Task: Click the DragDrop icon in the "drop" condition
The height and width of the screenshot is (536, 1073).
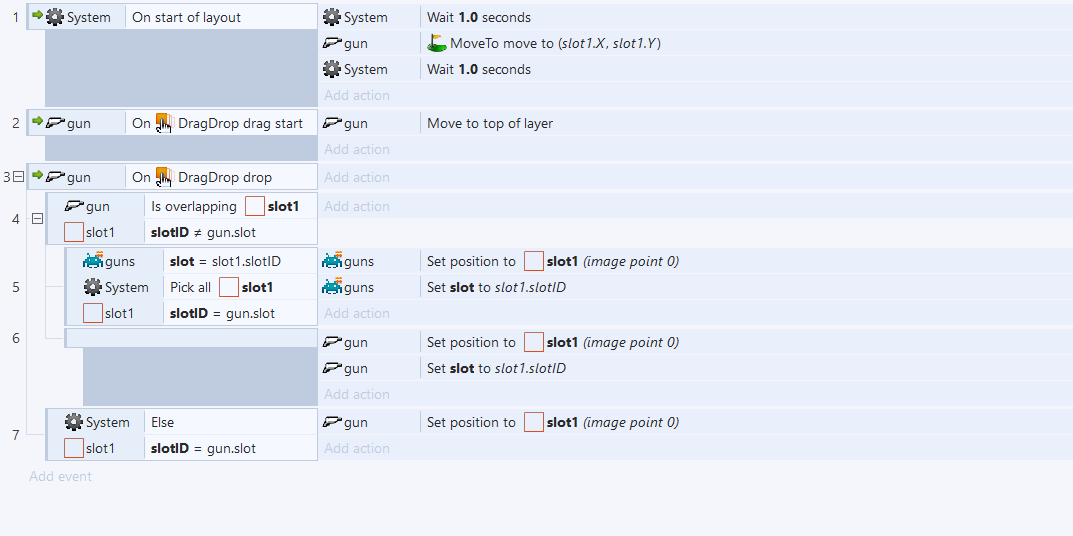Action: (x=164, y=177)
